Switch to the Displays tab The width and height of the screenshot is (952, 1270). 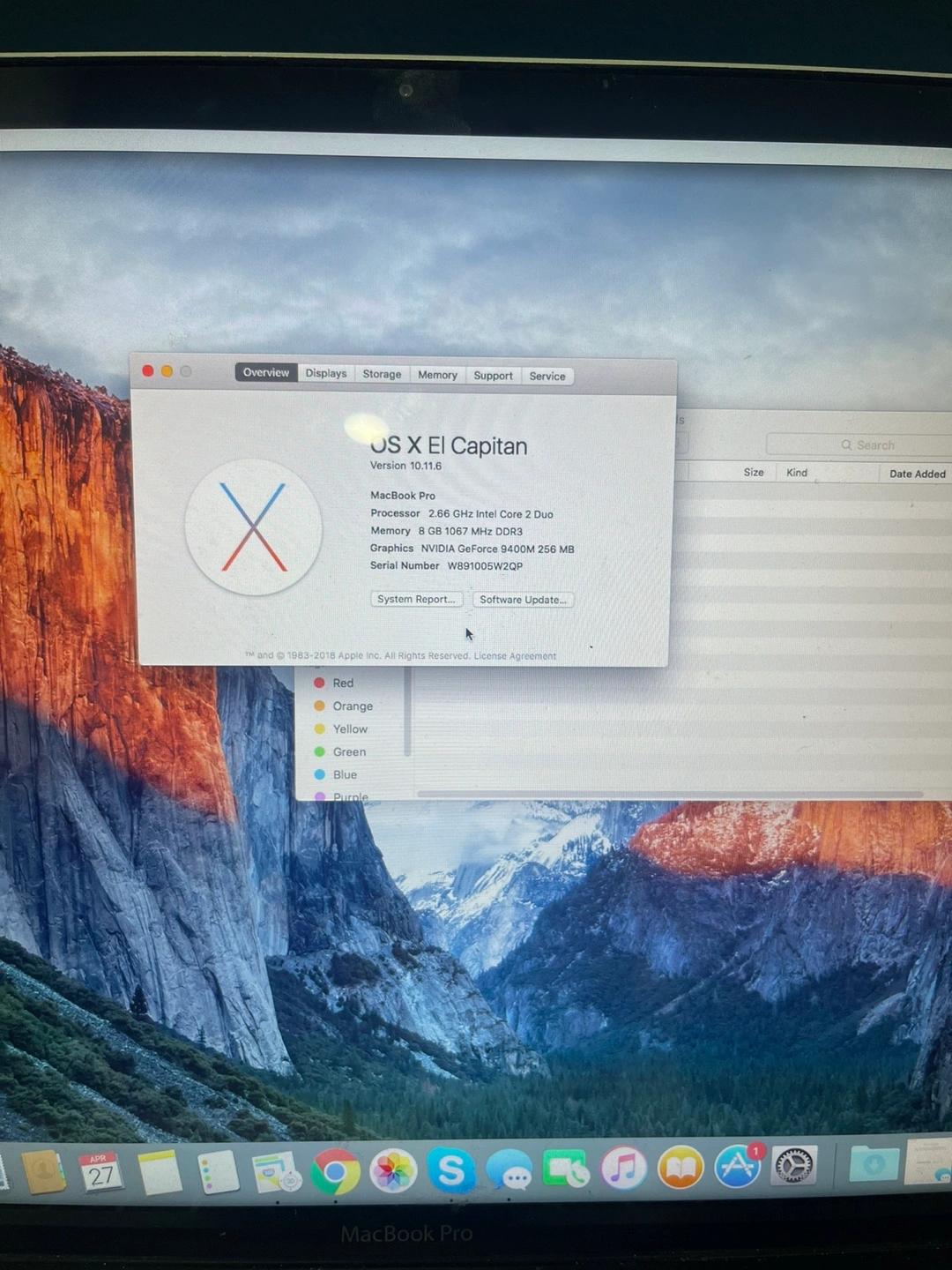click(x=326, y=373)
